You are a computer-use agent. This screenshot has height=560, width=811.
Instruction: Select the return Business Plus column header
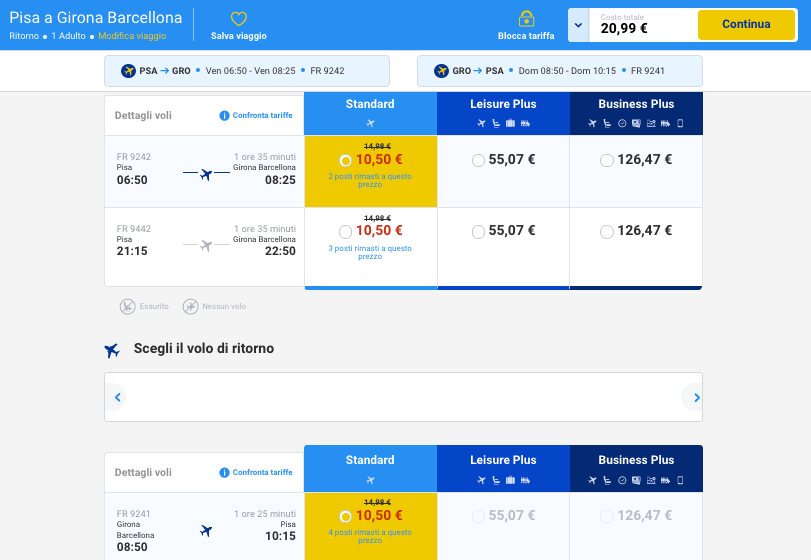[x=636, y=468]
